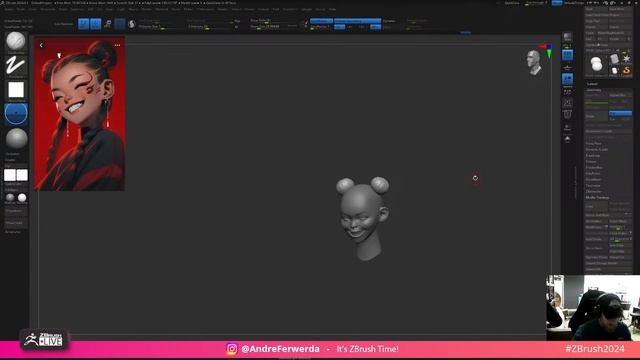Click the QuickSave button
The image size is (640, 360).
tap(512, 3)
